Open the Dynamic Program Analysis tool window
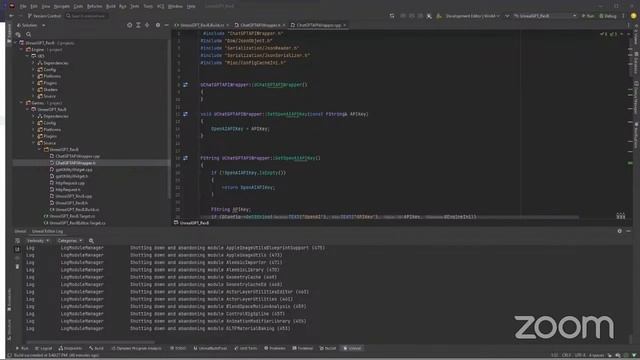 pyautogui.click(x=137, y=349)
